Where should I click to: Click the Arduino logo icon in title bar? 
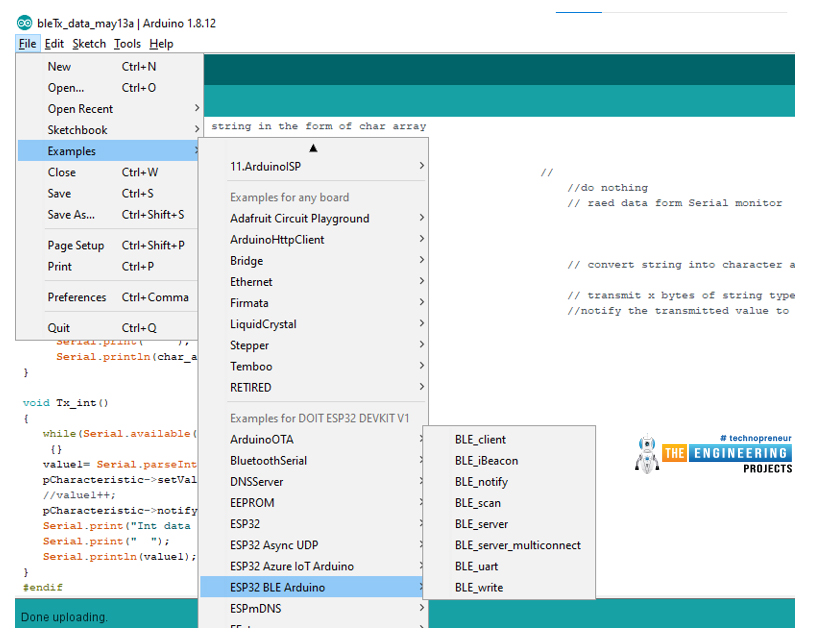click(24, 23)
